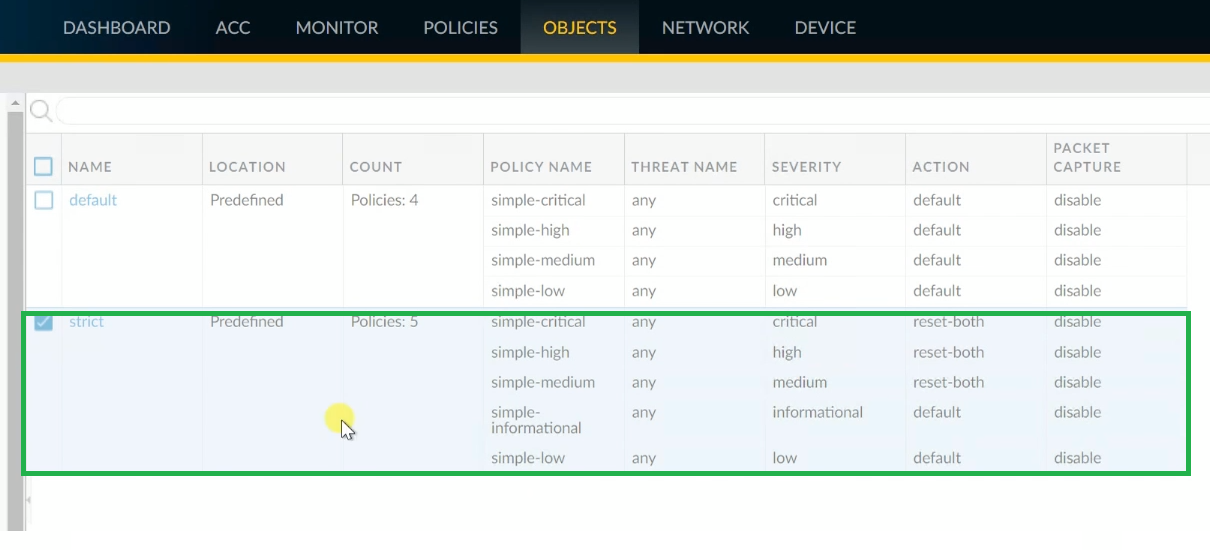Click 'simple-critical' in default profile
This screenshot has height=550, width=1210.
coord(538,200)
